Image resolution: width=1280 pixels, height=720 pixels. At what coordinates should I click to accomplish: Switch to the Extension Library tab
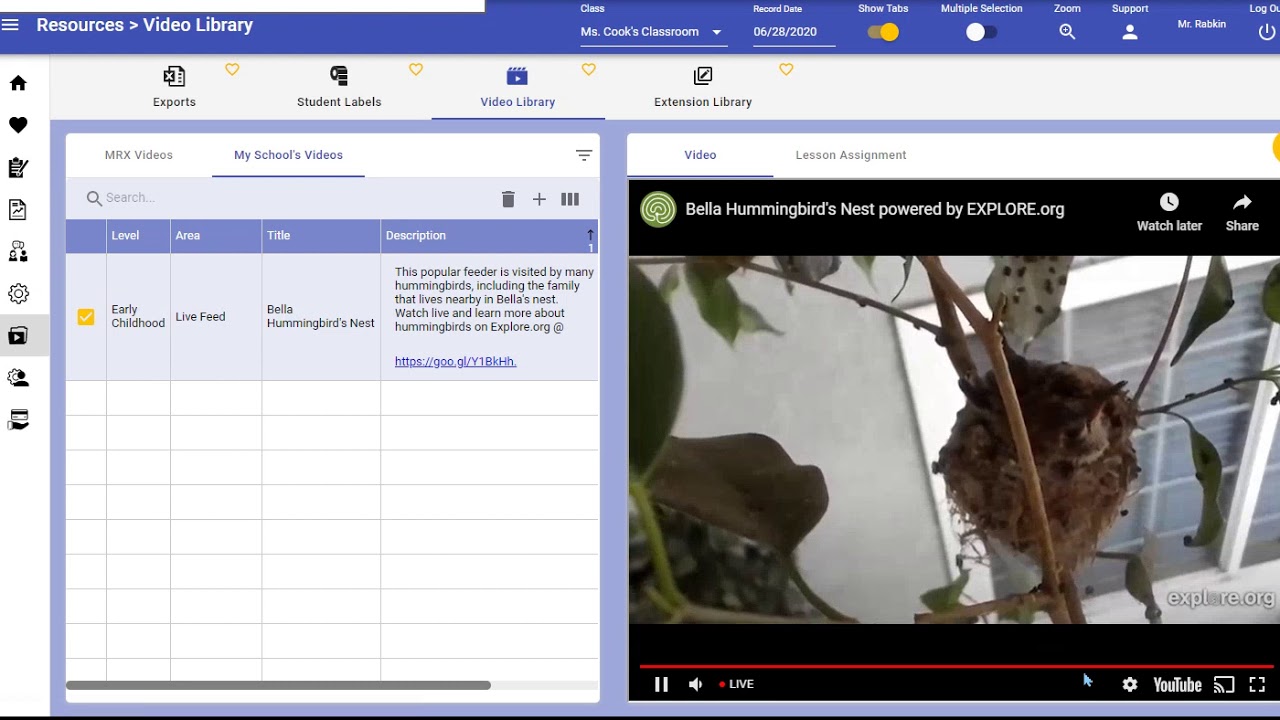click(x=703, y=87)
